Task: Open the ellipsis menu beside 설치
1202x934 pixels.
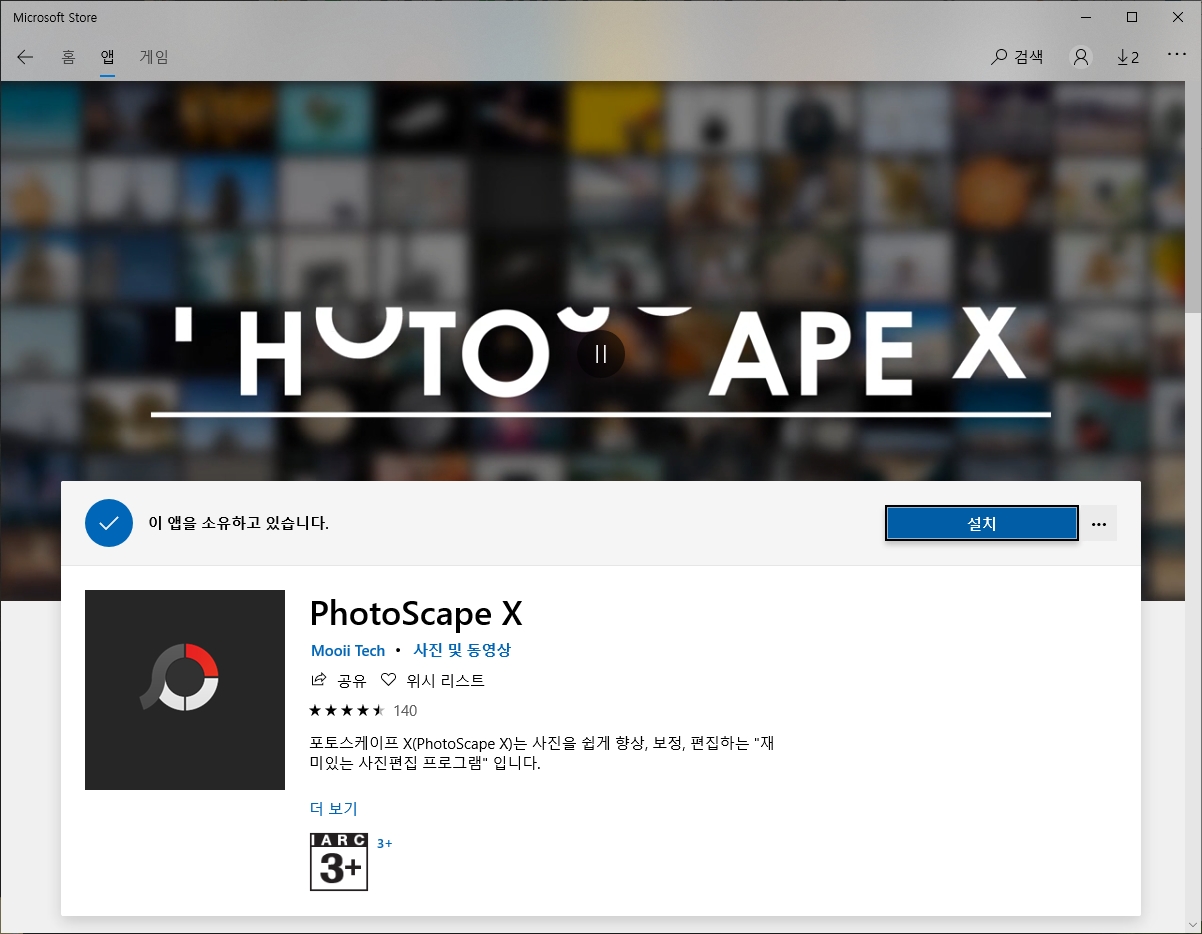Action: tap(1100, 524)
